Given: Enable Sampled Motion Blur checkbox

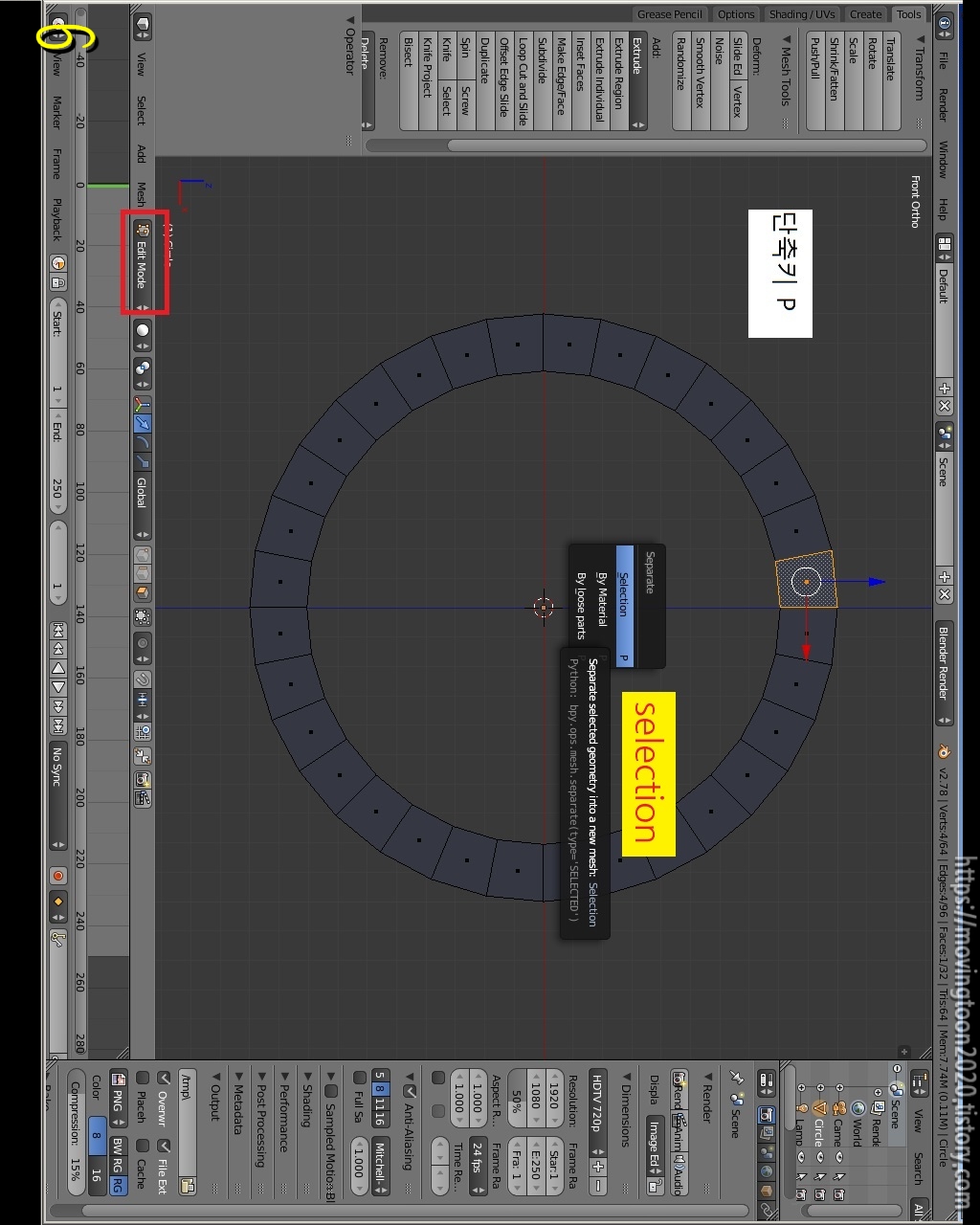Looking at the screenshot, I should (331, 1091).
